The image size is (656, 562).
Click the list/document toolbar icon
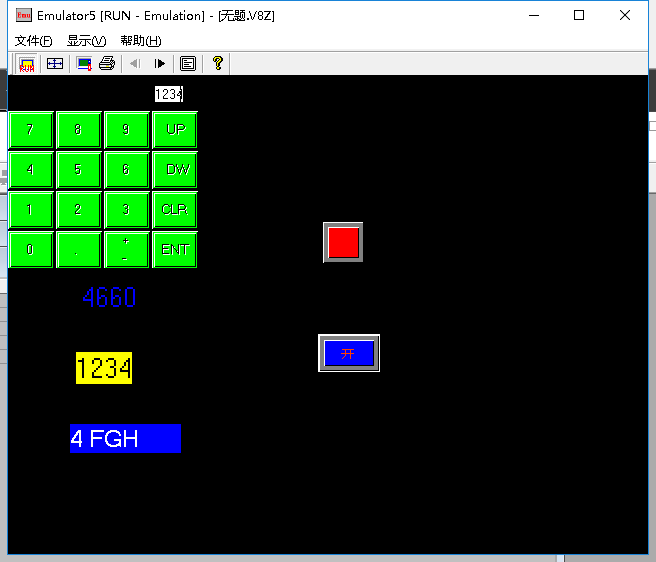188,64
